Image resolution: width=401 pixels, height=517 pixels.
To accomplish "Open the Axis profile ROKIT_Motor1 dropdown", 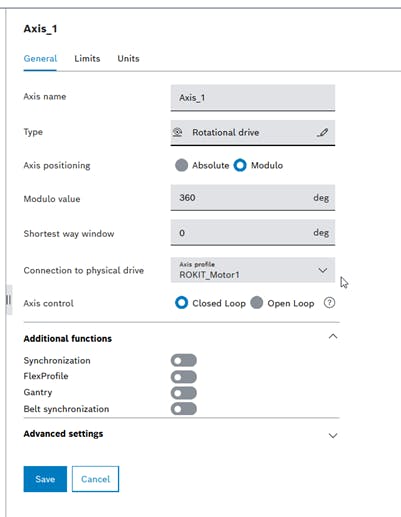I will (x=253, y=270).
